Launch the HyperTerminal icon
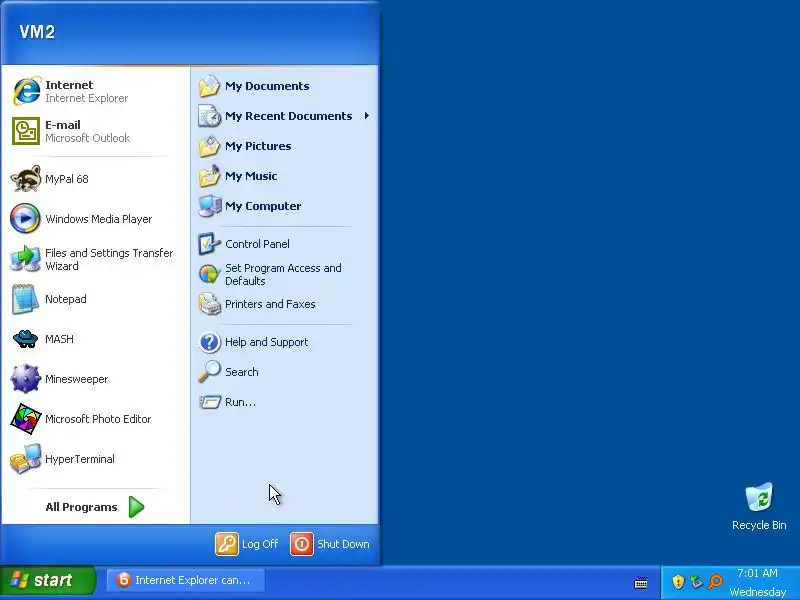This screenshot has width=800, height=600. coord(26,459)
